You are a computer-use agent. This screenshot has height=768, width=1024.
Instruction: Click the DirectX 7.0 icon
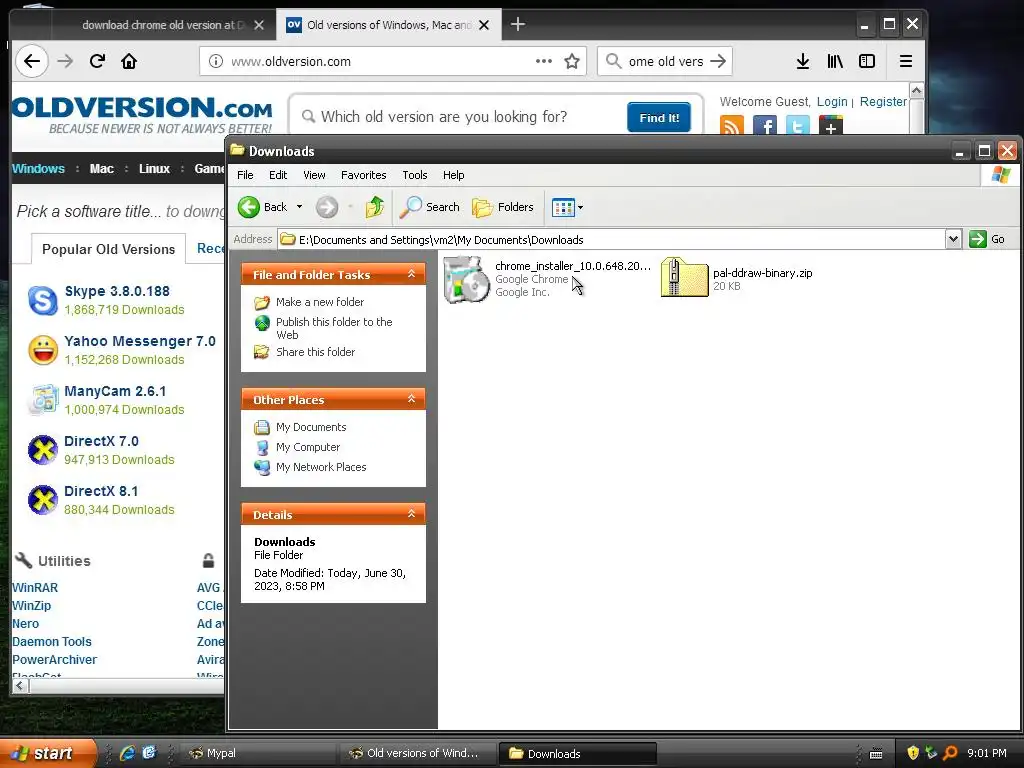pos(43,450)
